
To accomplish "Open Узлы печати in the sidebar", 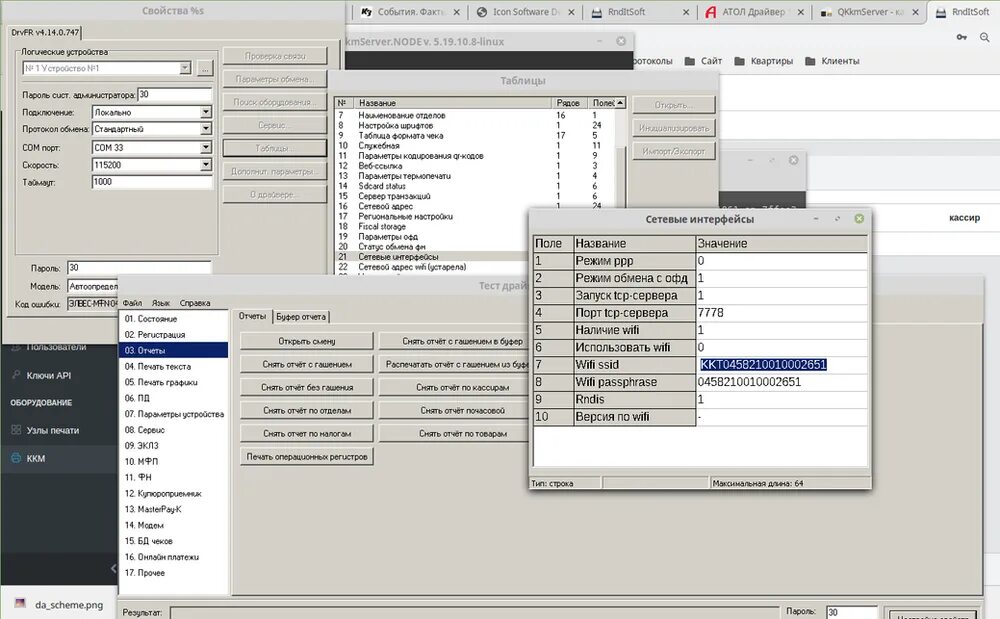I will [x=53, y=430].
